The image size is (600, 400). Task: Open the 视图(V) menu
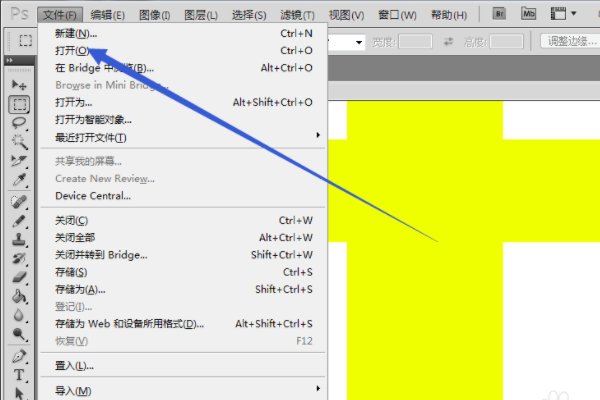(347, 15)
